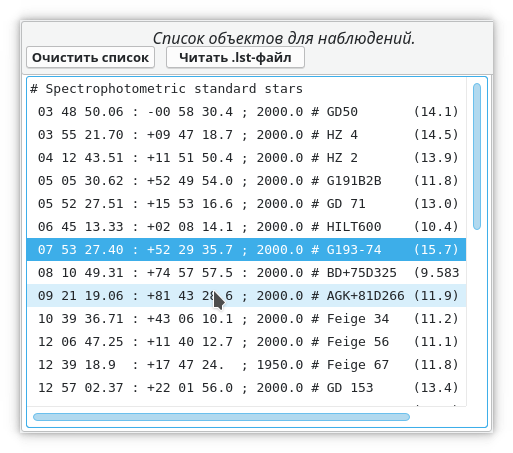The image size is (513, 453).
Task: Click the Spectrophotometric standard stars header line
Action: tap(246, 89)
